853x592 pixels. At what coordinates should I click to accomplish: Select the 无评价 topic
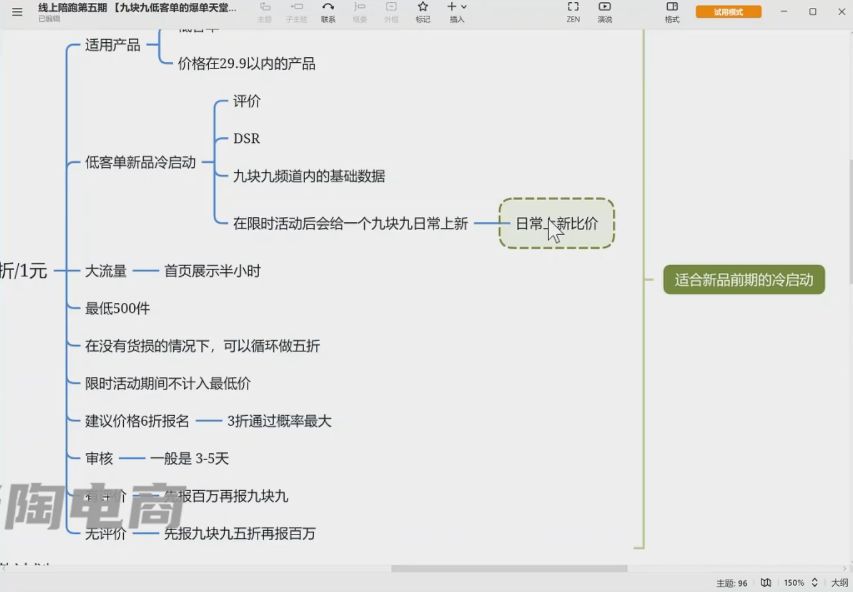coord(106,534)
